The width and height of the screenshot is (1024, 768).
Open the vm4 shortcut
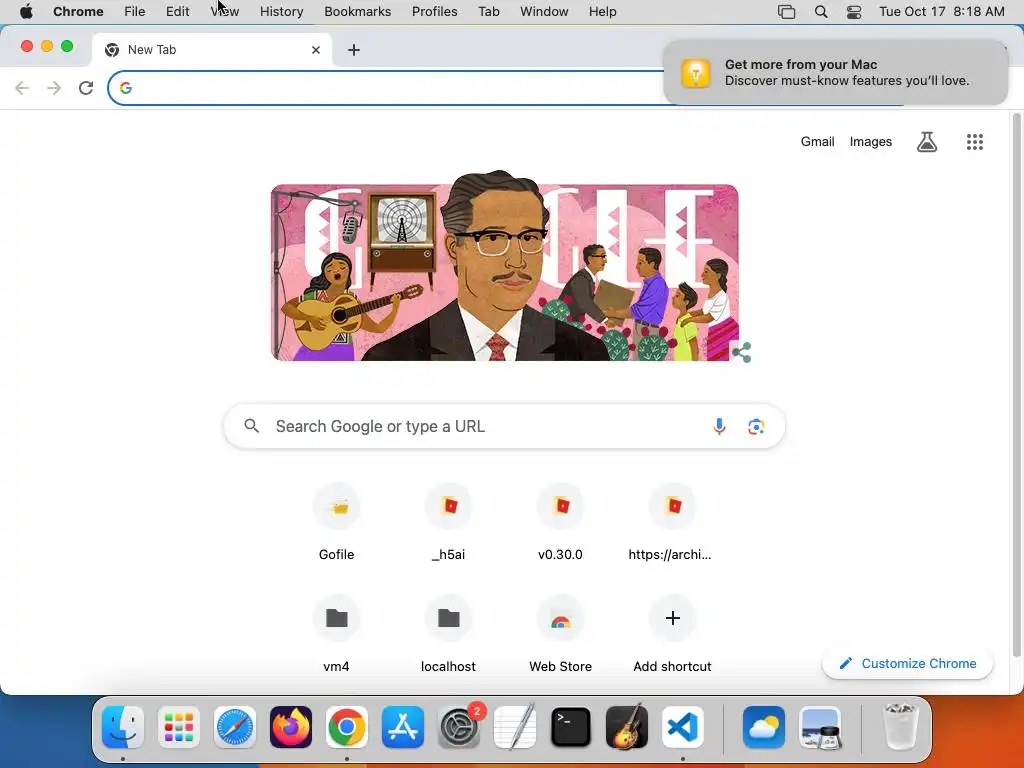click(336, 634)
